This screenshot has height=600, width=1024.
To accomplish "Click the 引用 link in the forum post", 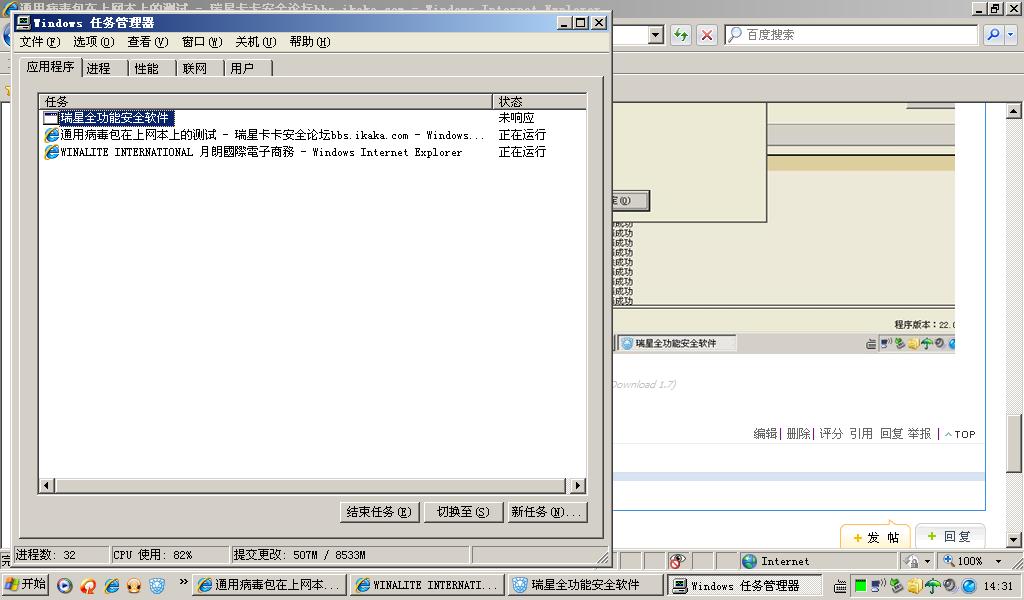I will [861, 434].
